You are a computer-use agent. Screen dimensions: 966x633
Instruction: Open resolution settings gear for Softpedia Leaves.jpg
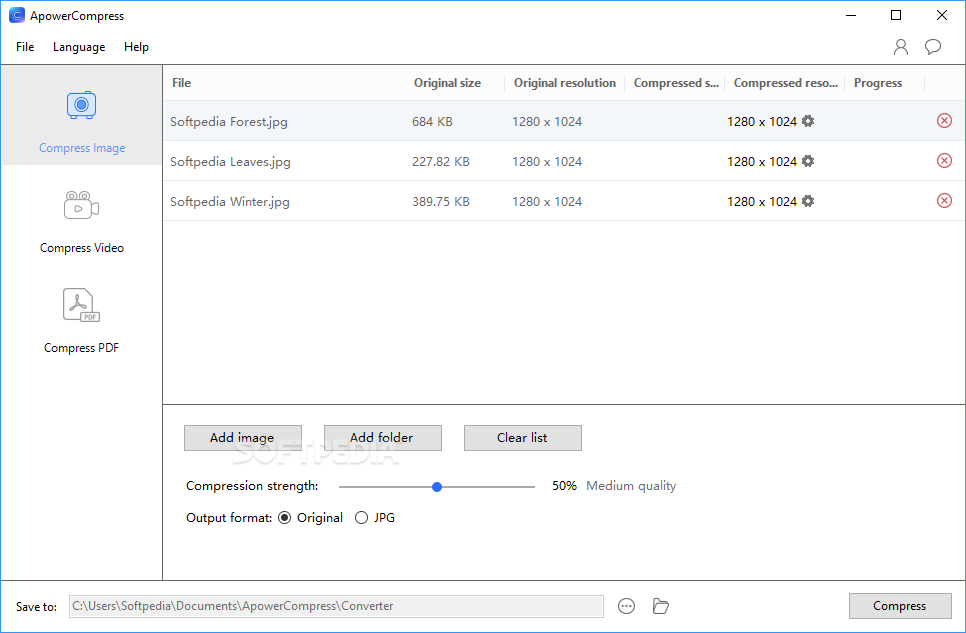[808, 161]
